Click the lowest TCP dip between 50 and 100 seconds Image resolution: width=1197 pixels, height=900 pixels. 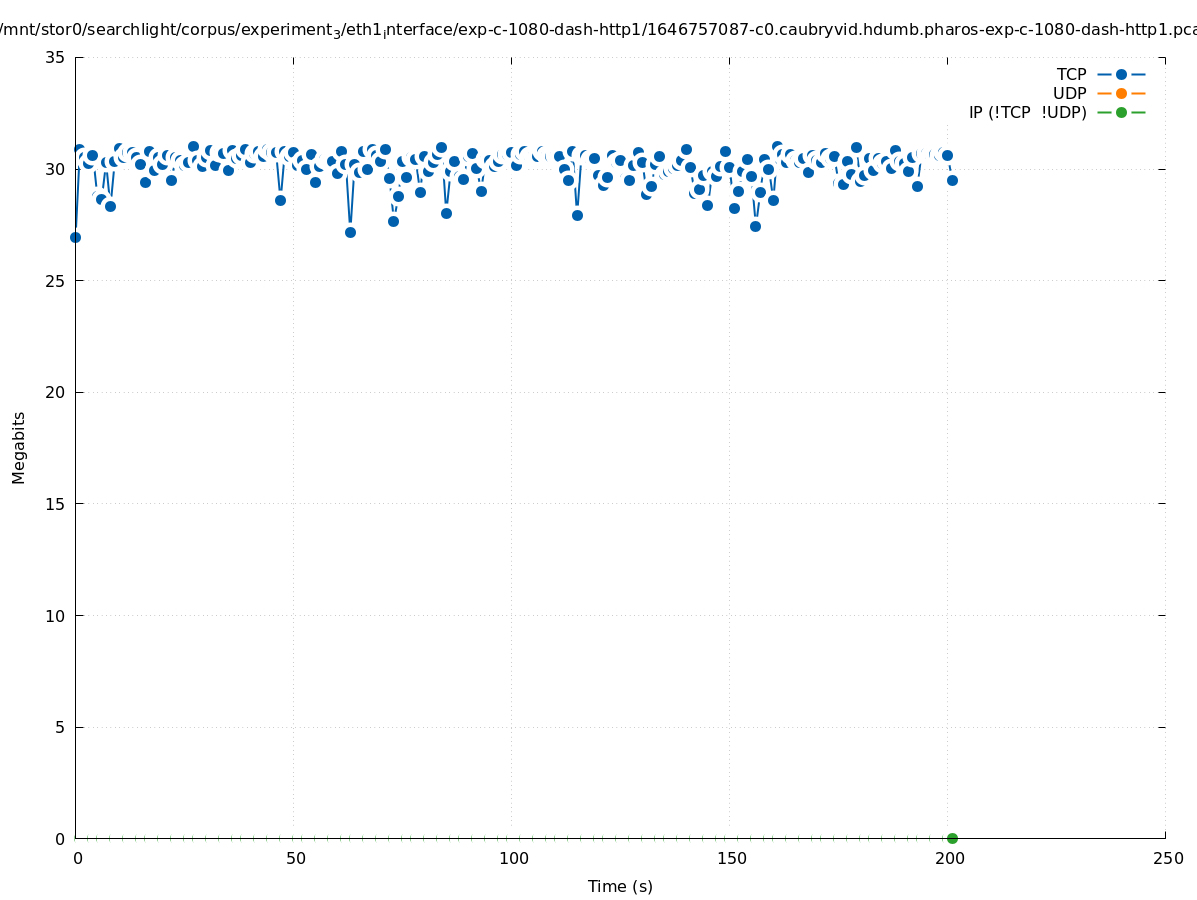click(350, 232)
